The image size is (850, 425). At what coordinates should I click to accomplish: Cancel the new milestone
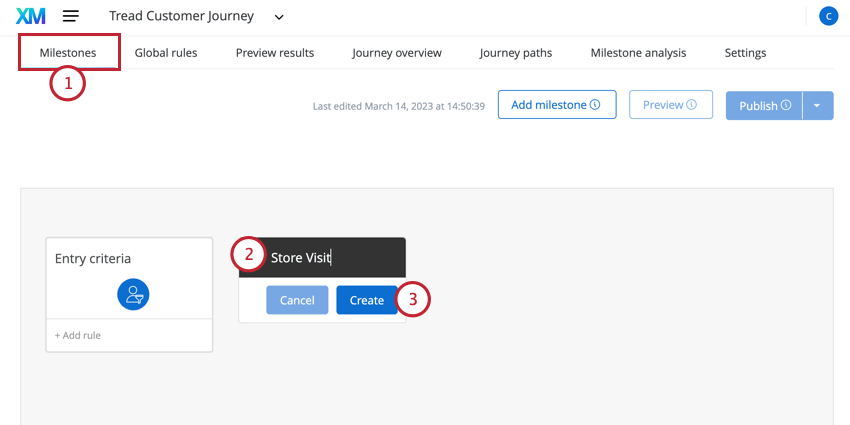click(297, 300)
